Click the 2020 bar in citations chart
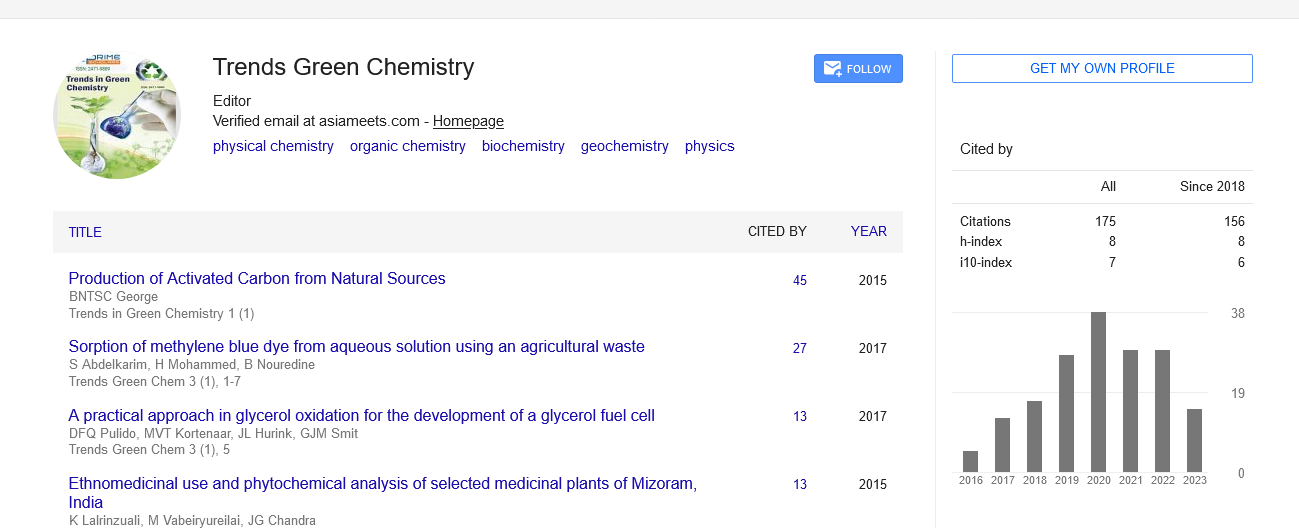The image size is (1299, 528). pos(1098,392)
